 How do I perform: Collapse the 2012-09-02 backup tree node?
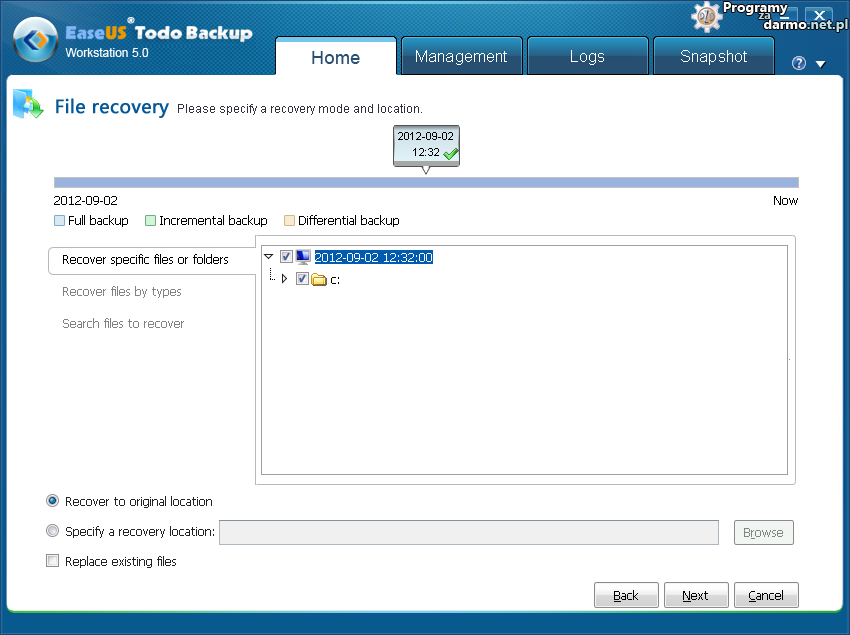pyautogui.click(x=269, y=257)
